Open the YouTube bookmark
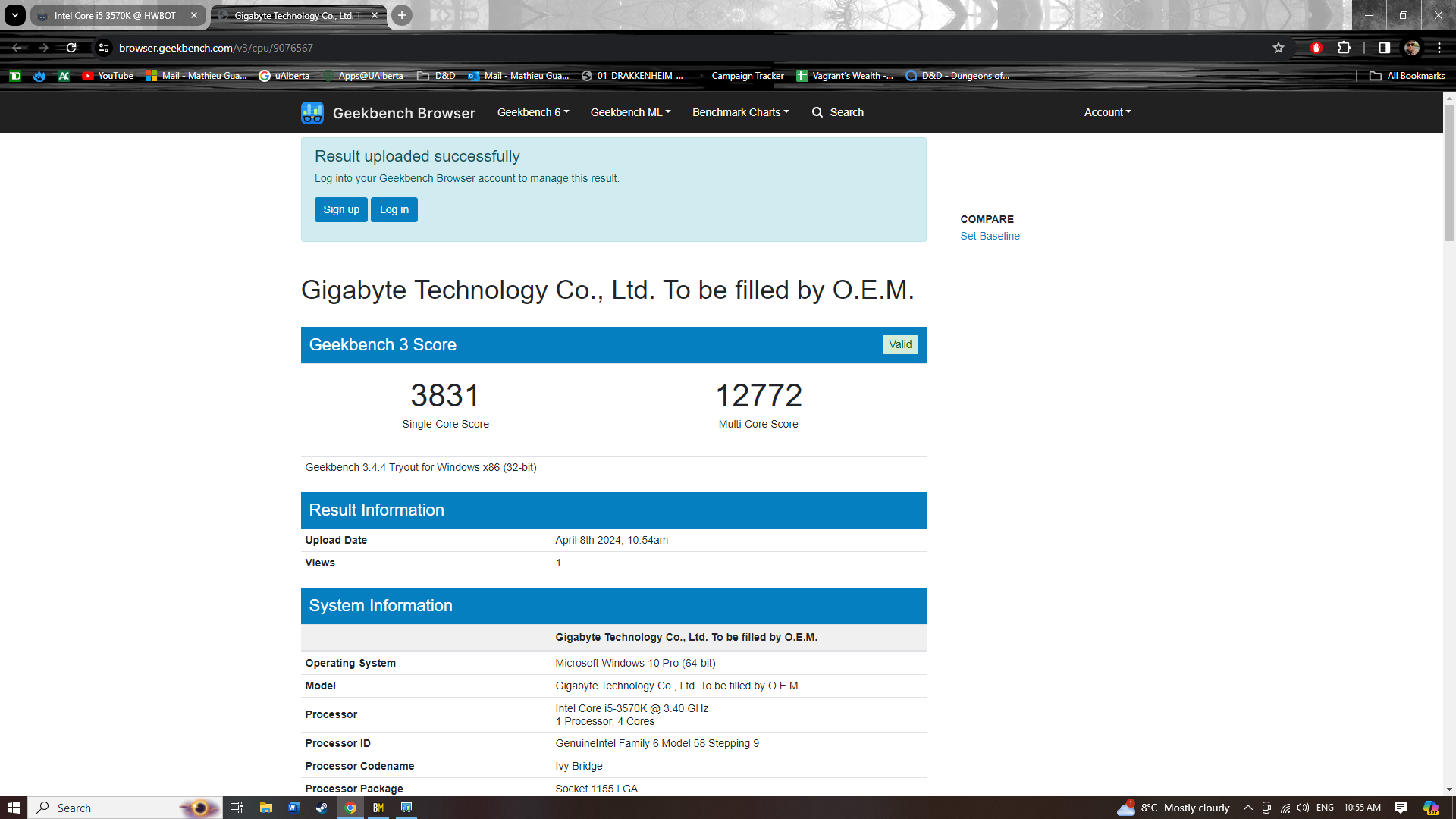1456x819 pixels. [x=108, y=76]
